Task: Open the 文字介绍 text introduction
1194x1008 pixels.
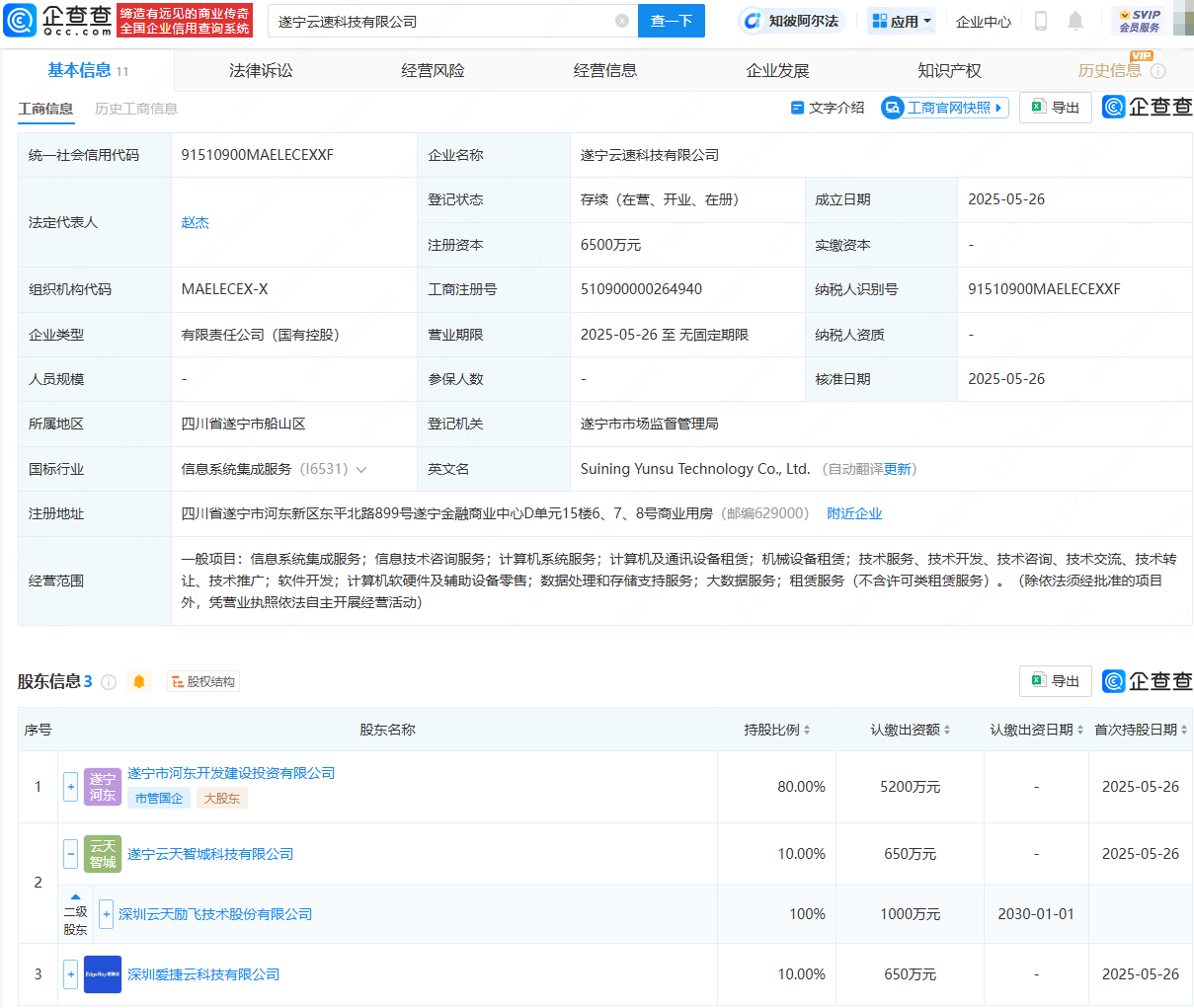Action: [828, 108]
